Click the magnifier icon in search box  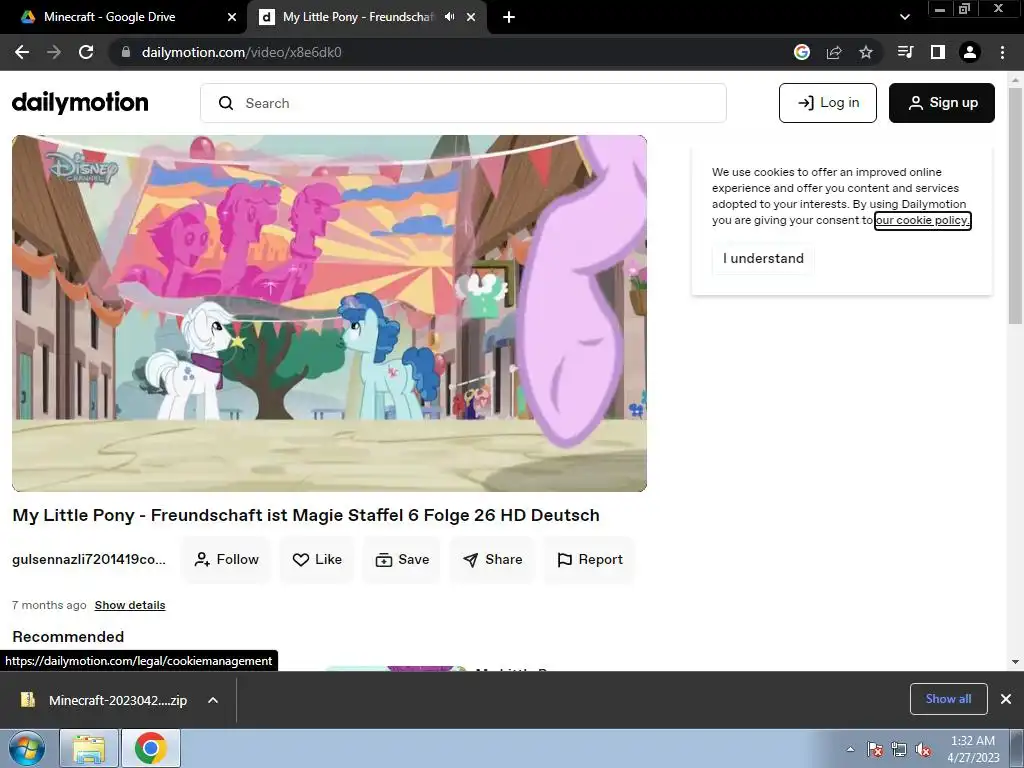click(x=226, y=103)
